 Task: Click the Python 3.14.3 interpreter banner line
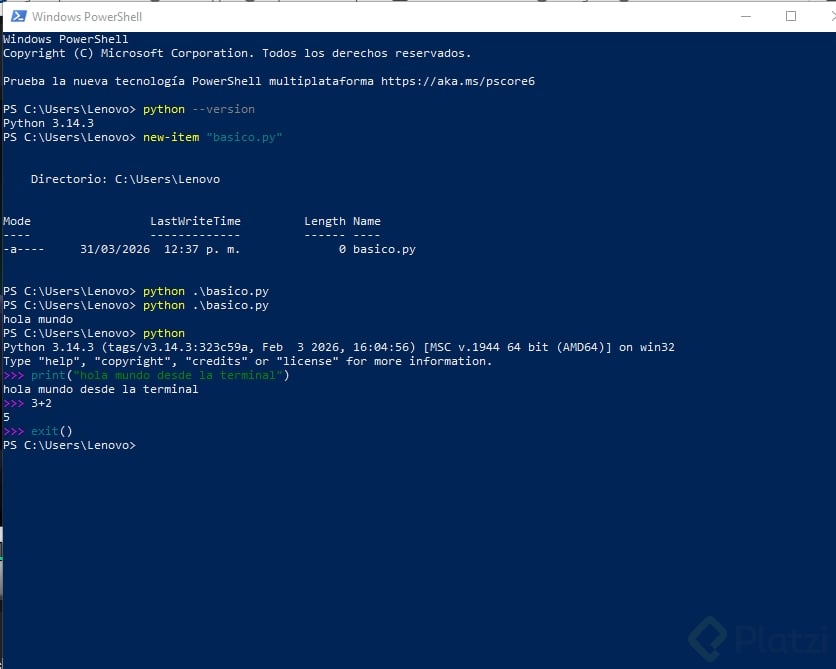tap(339, 348)
